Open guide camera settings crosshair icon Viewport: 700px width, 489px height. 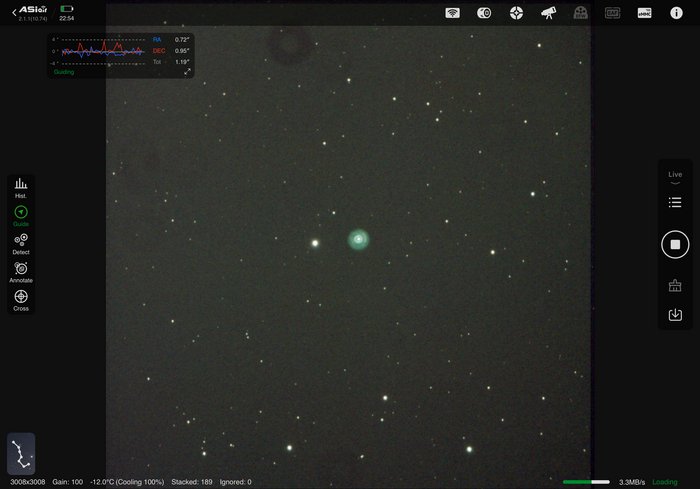coord(516,13)
